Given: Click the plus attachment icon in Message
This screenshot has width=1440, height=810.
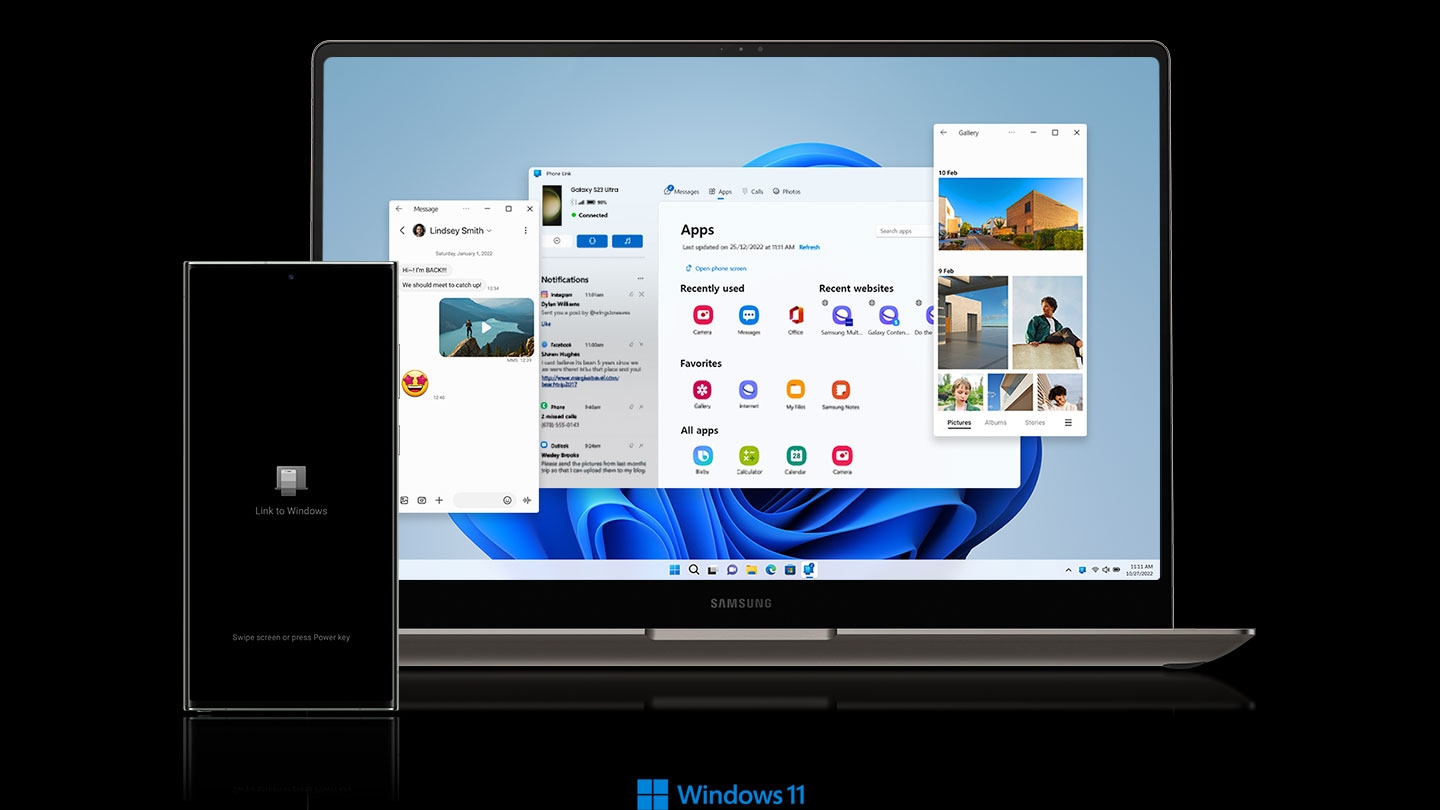Looking at the screenshot, I should (439, 500).
